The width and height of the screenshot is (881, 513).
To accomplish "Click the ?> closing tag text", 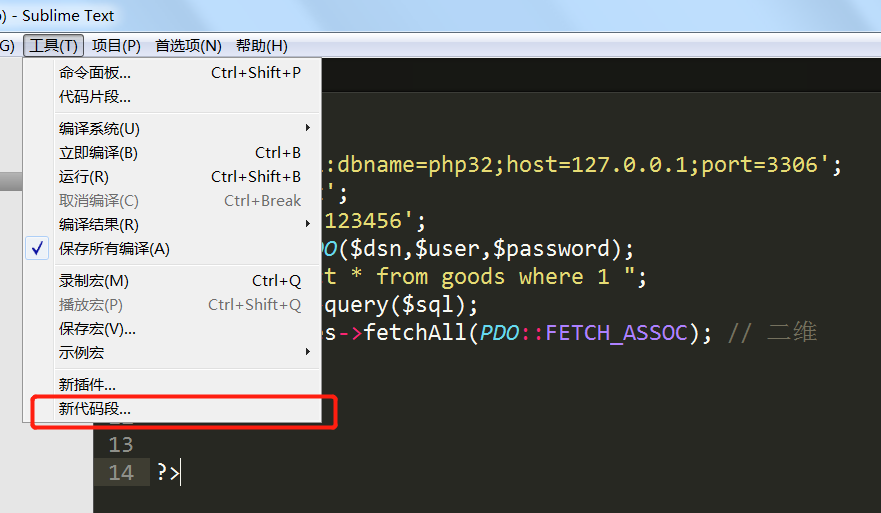I will [167, 473].
